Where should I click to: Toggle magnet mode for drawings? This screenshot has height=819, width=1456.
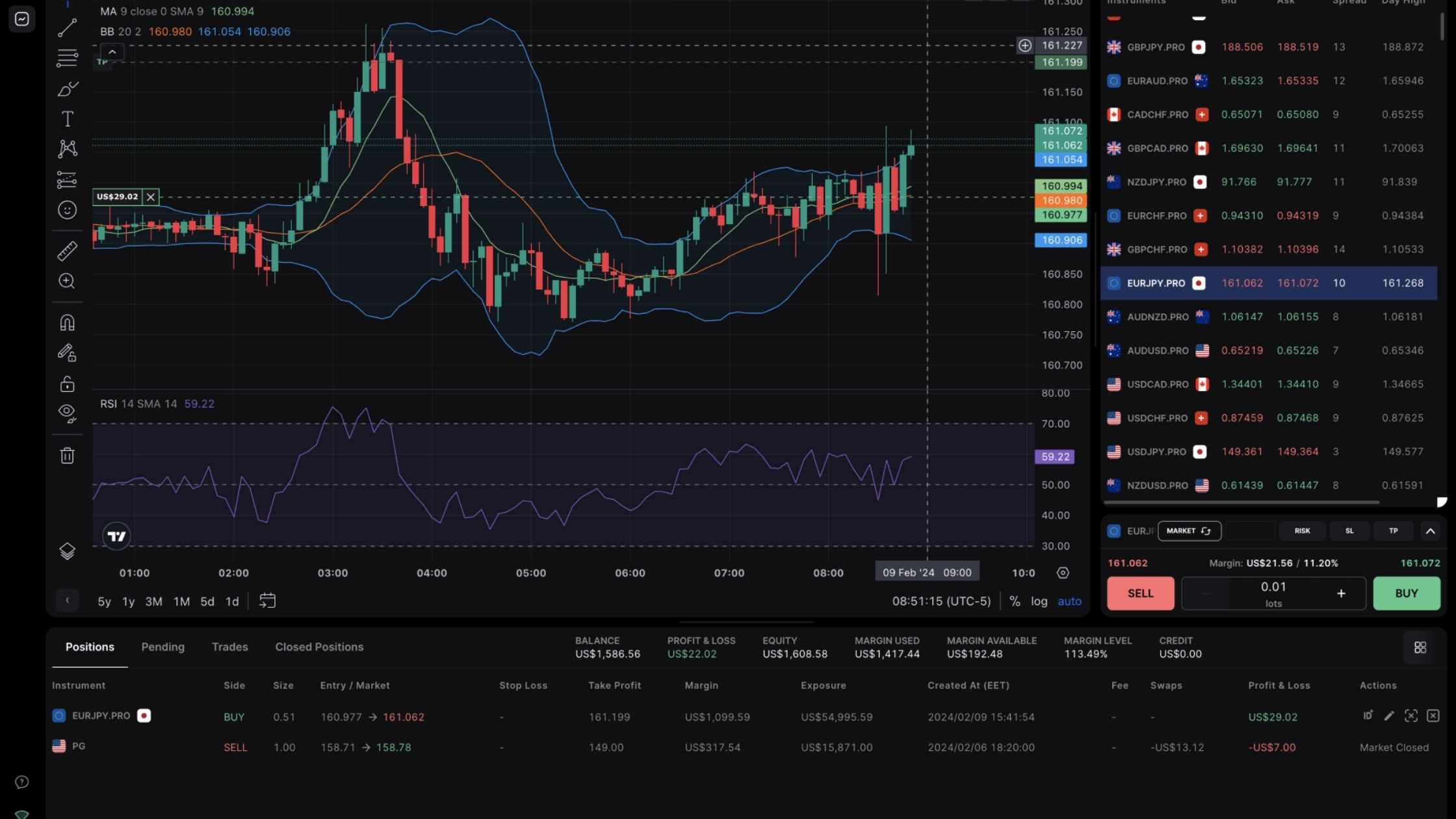(x=67, y=322)
